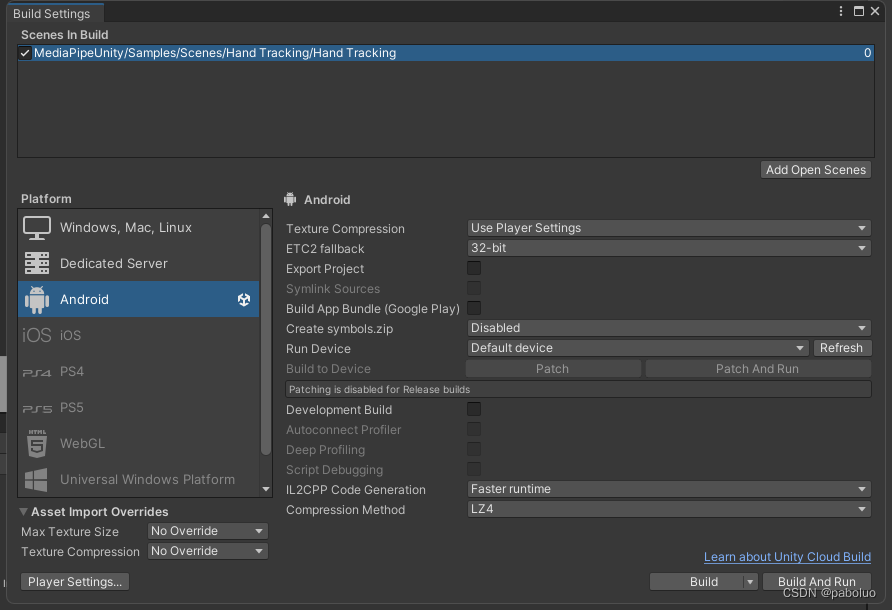The height and width of the screenshot is (610, 892).
Task: Select the Android platform row
Action: click(139, 299)
